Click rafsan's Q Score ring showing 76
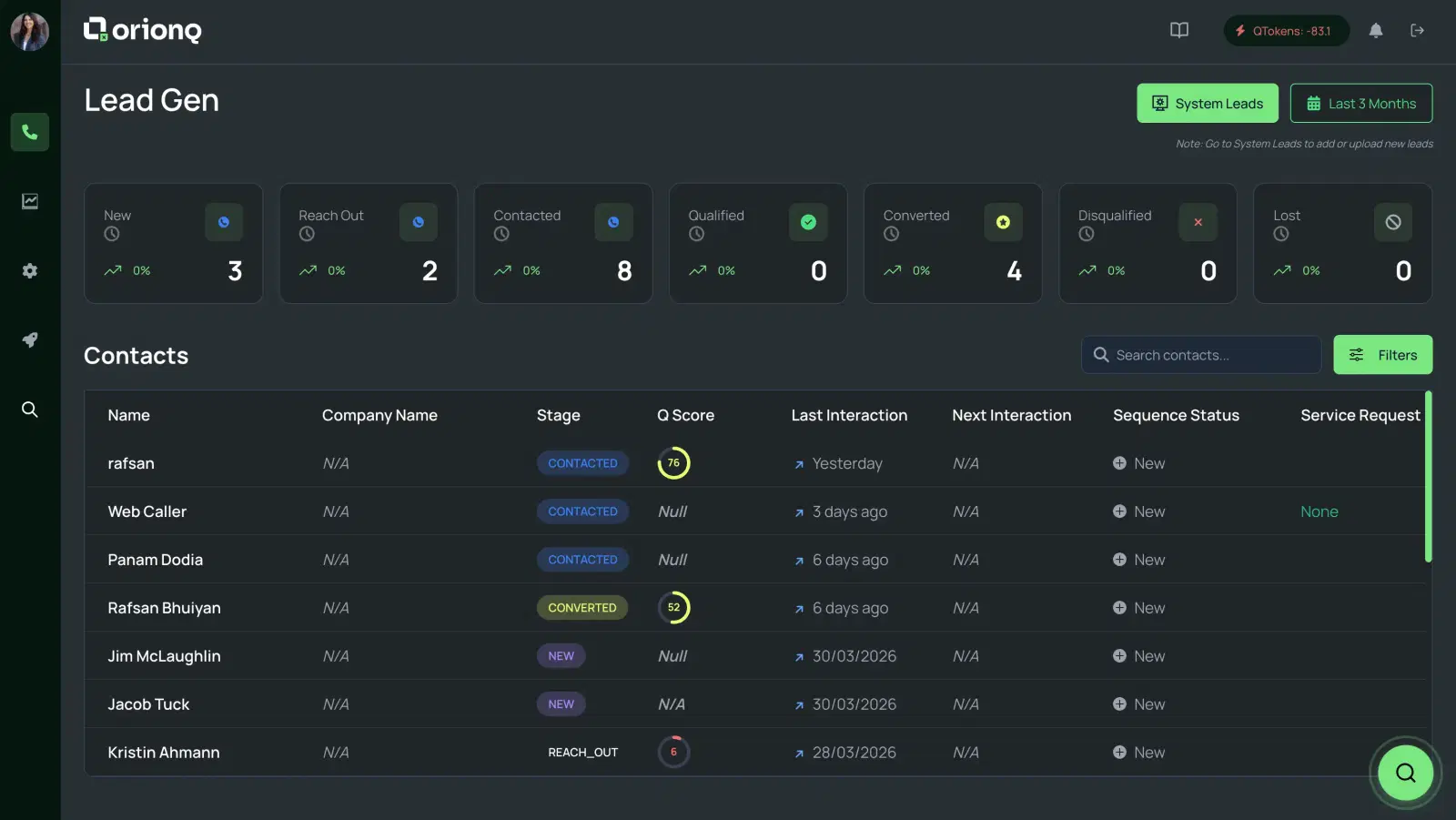Image resolution: width=1456 pixels, height=820 pixels. 673,462
